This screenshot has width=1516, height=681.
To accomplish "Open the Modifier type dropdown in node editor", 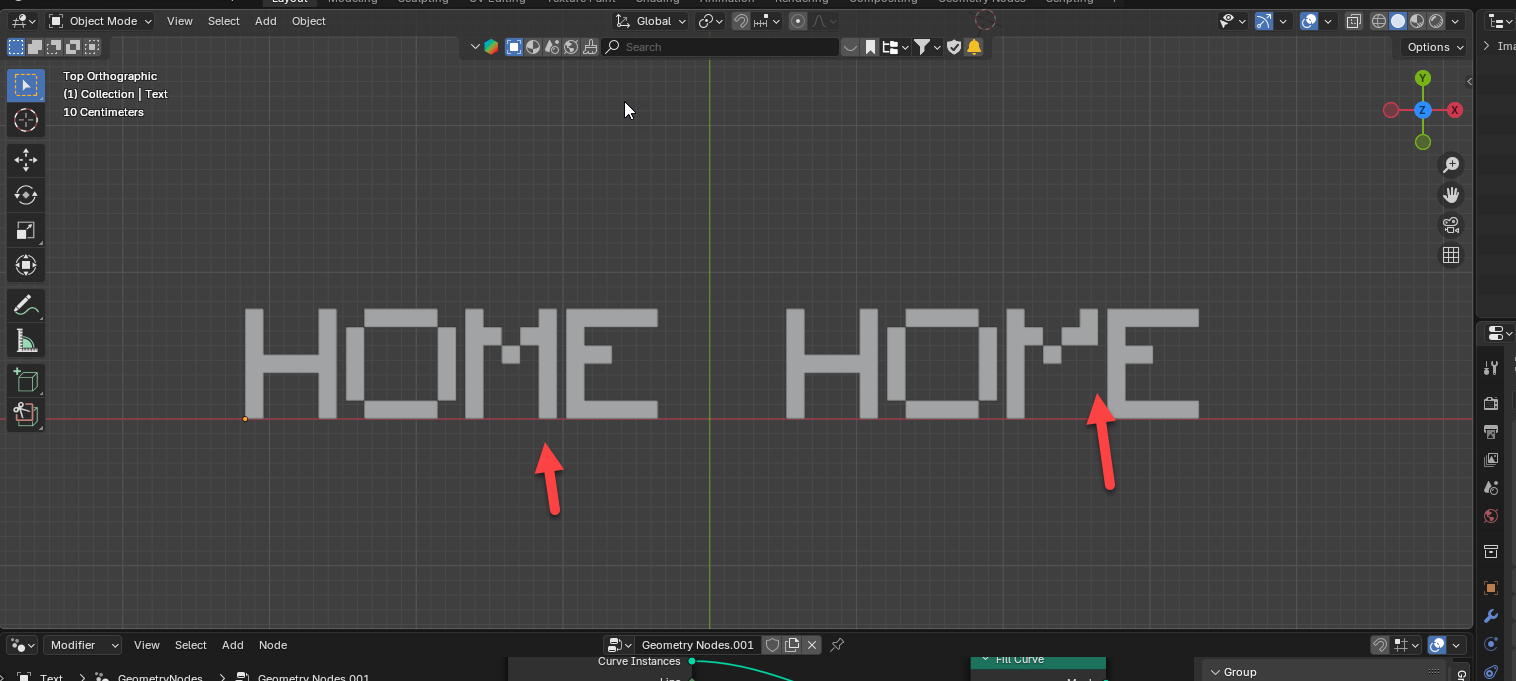I will pos(82,645).
